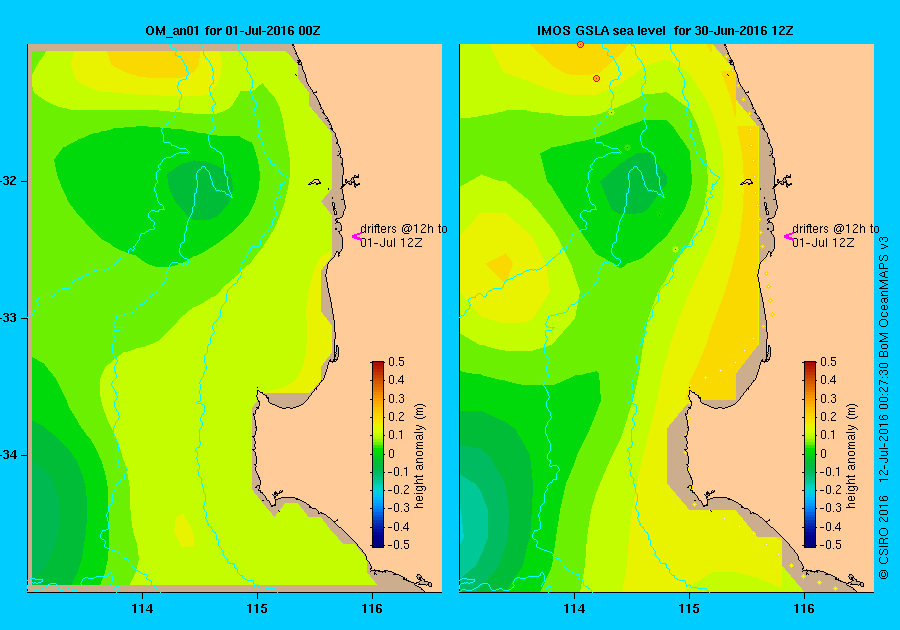Click 'drifters @12h to' label on right map
The height and width of the screenshot is (630, 900).
click(836, 228)
